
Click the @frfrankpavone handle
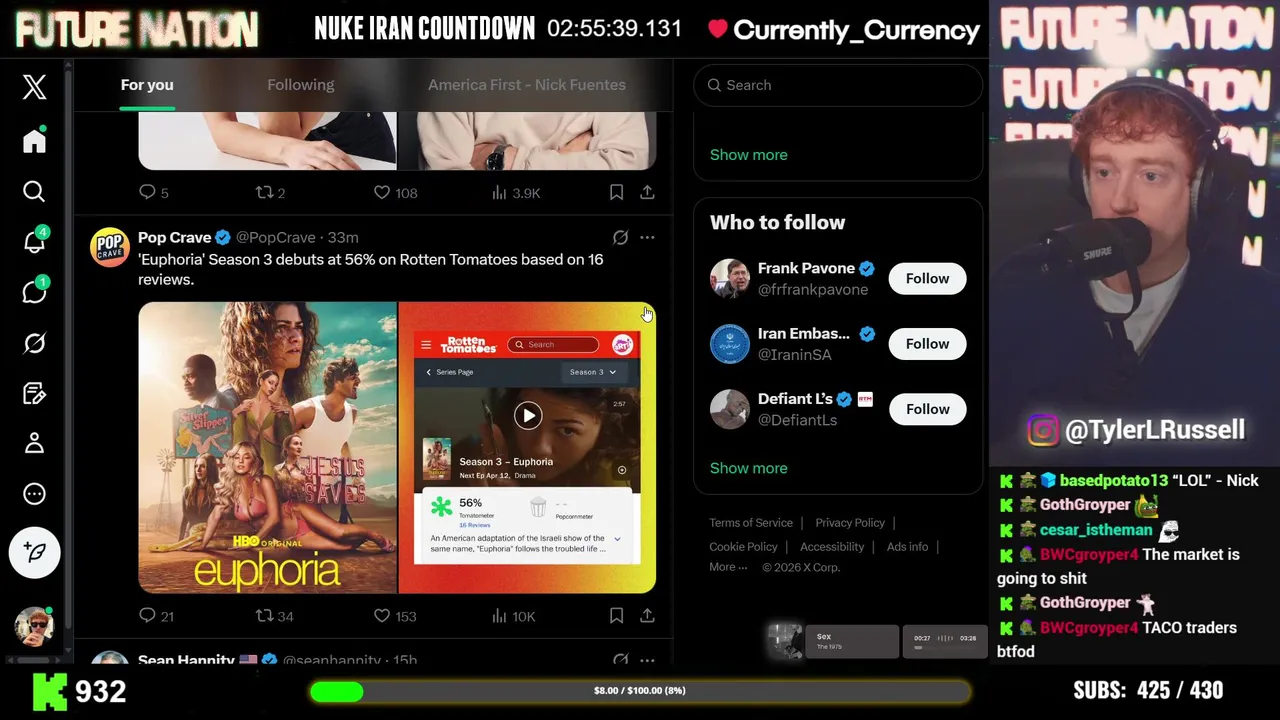812,290
